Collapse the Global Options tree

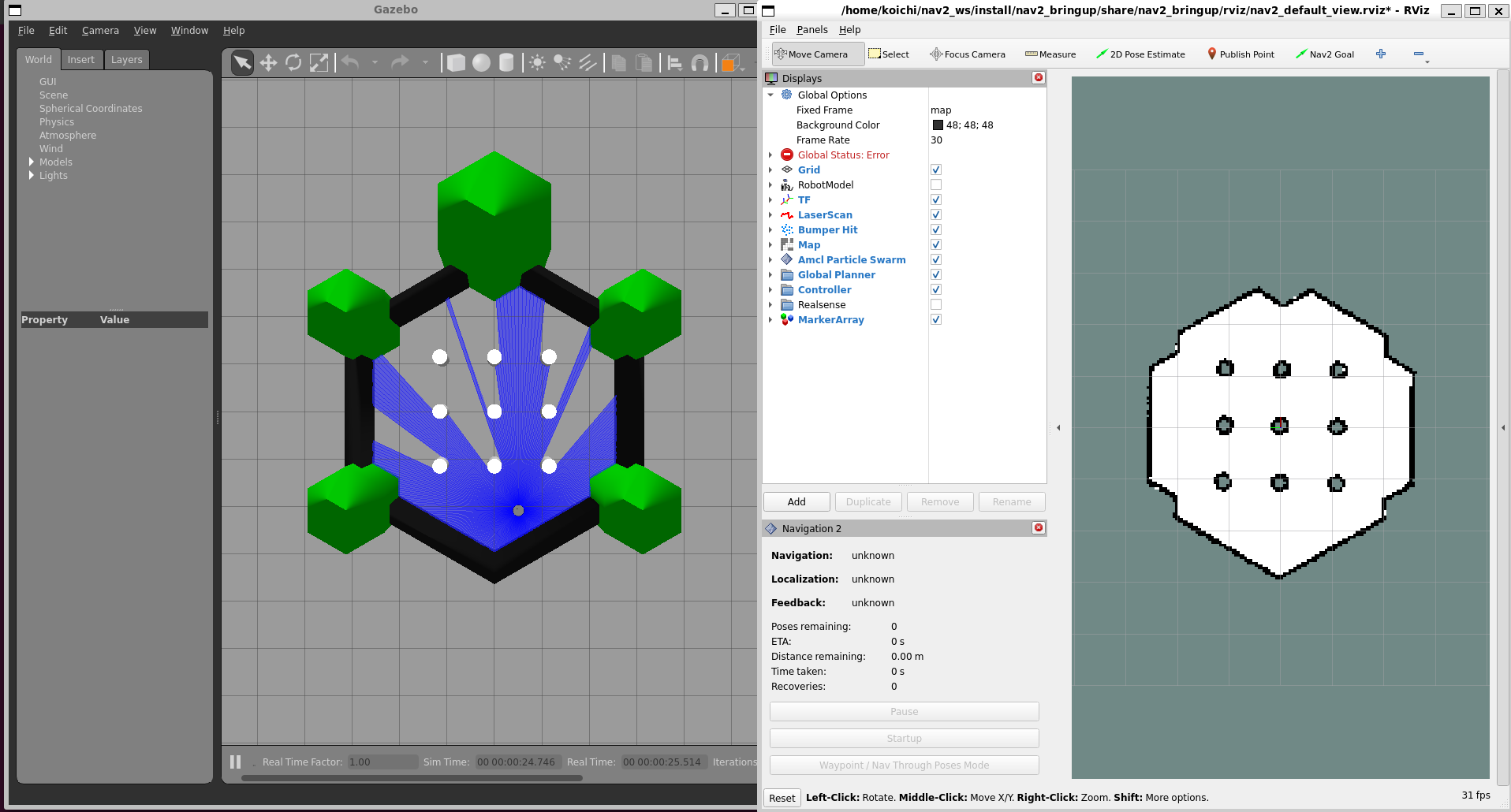[x=771, y=95]
